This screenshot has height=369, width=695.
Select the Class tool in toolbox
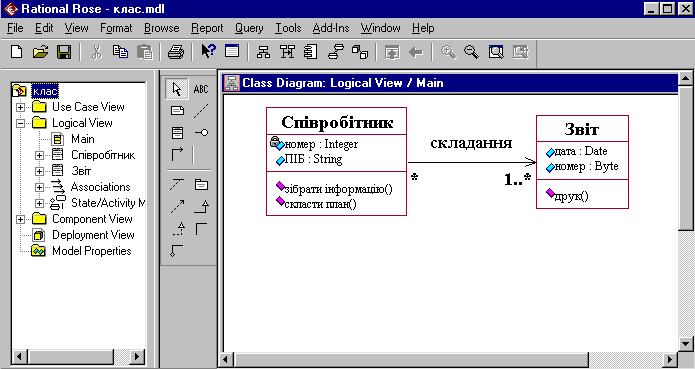point(177,132)
